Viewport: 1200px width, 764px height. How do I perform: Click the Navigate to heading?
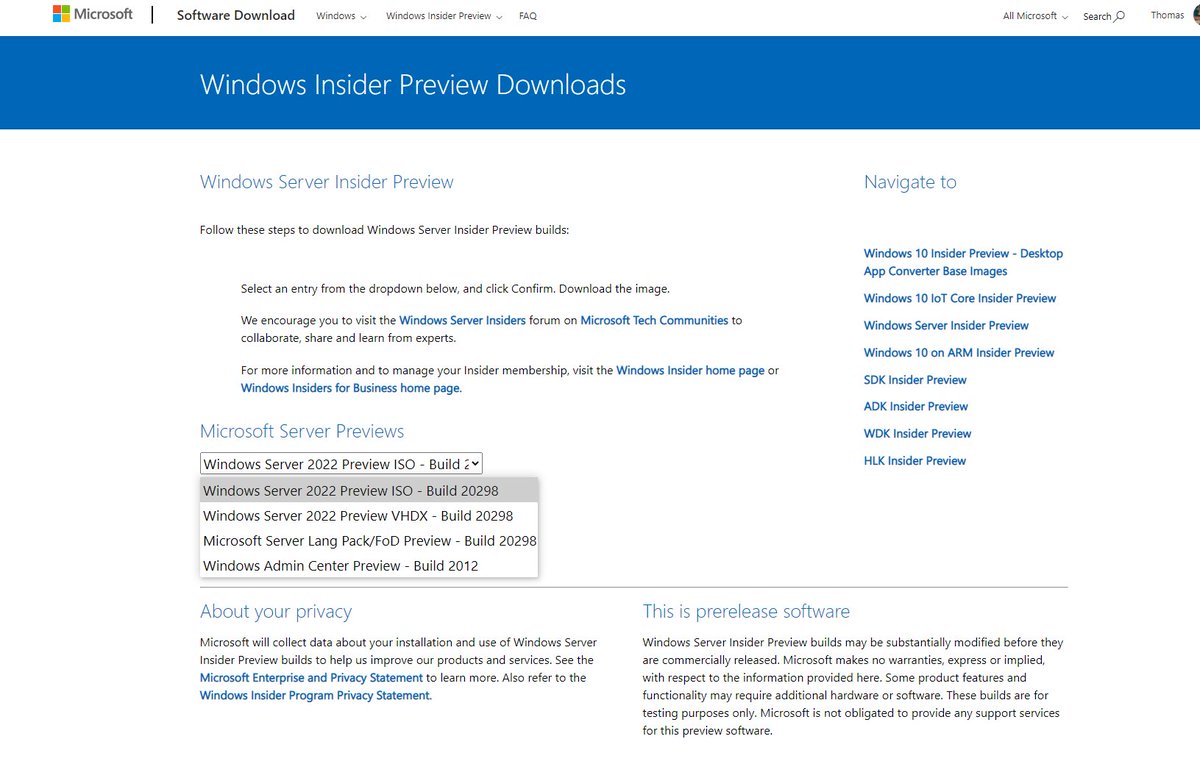click(910, 182)
